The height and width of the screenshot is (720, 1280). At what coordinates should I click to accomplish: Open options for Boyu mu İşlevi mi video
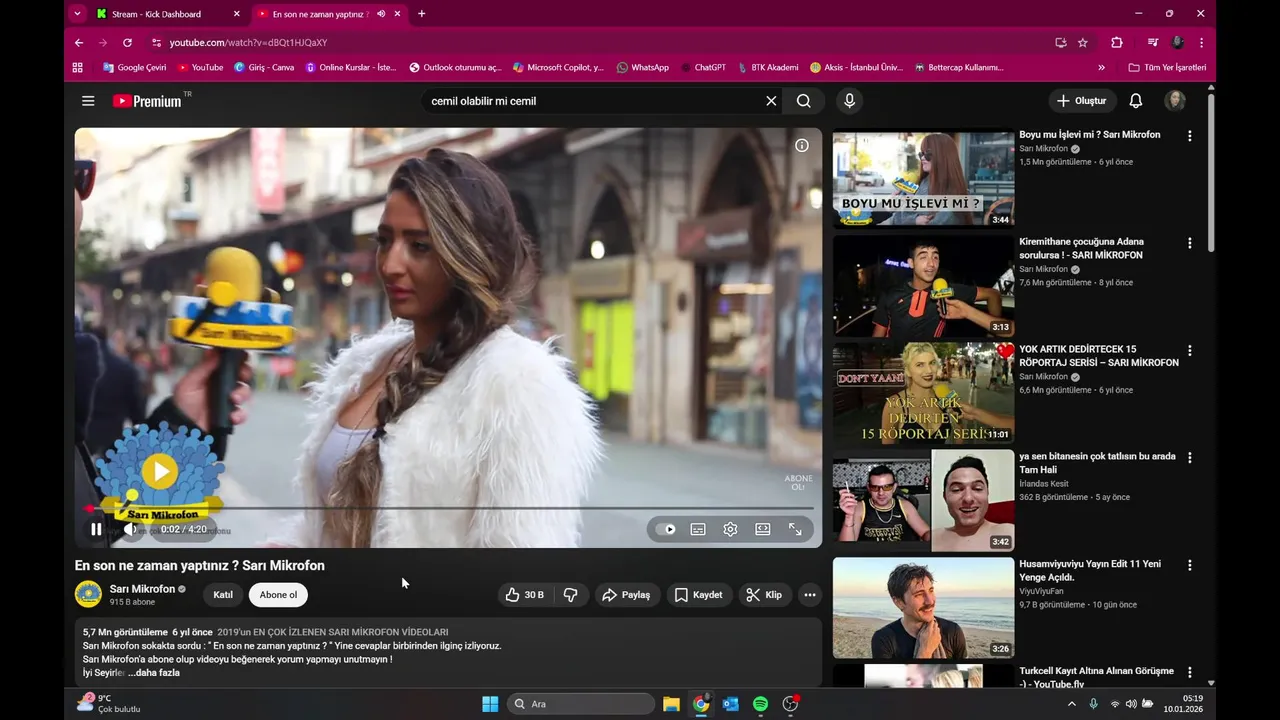1189,136
